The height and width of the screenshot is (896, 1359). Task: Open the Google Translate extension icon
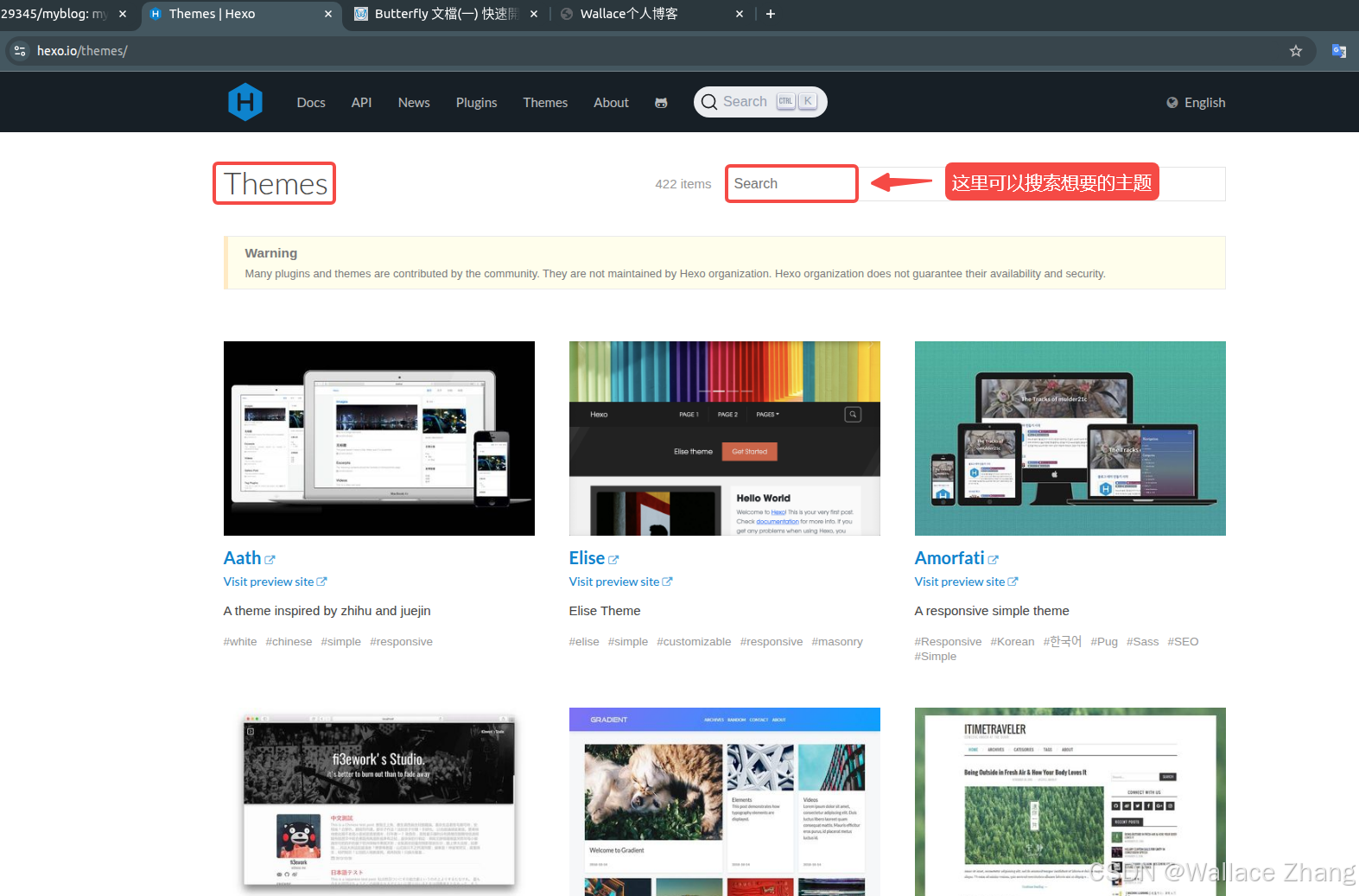1339,51
